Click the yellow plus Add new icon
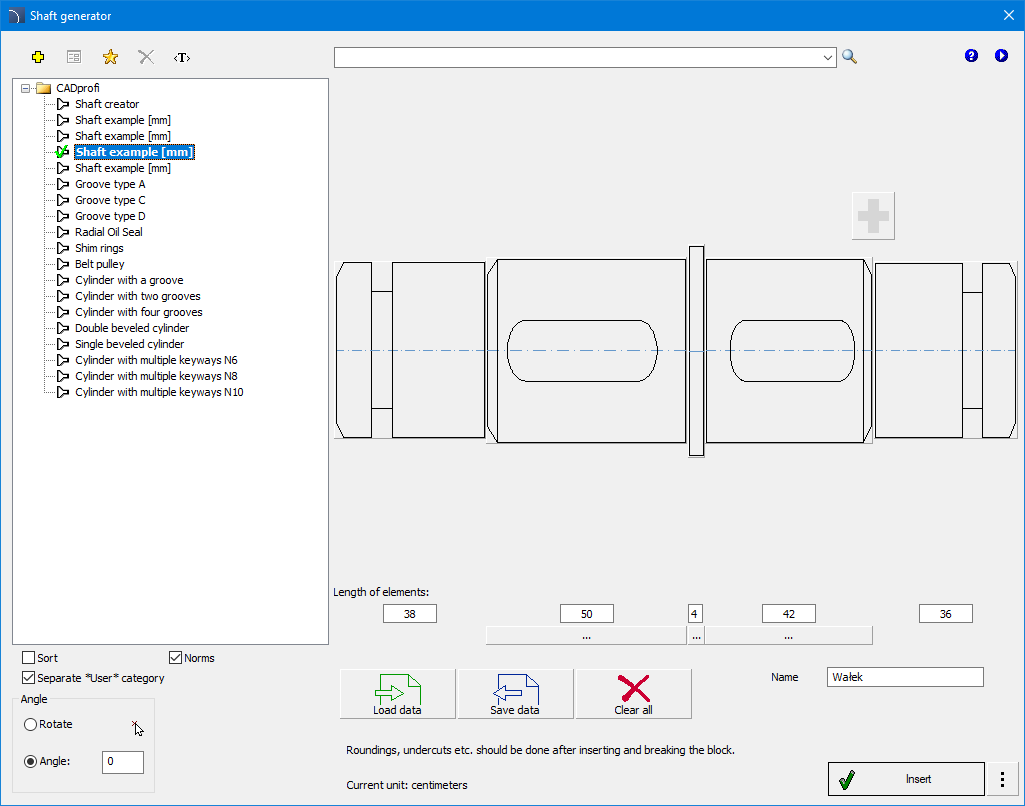 (38, 57)
